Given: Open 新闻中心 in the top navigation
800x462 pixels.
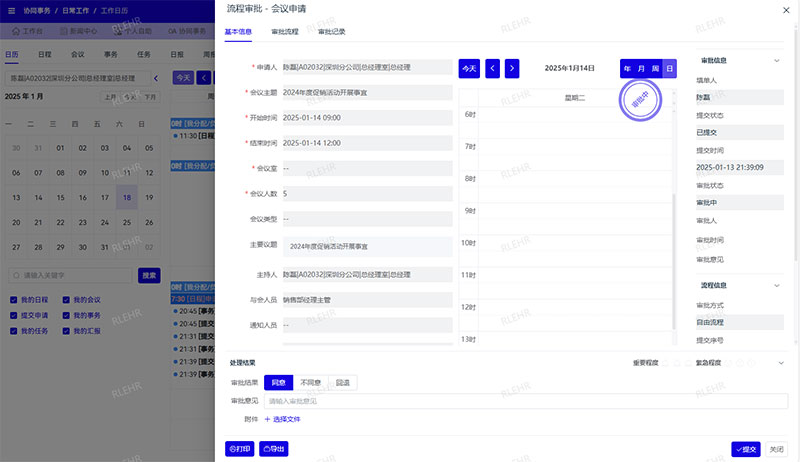Looking at the screenshot, I should [79, 31].
